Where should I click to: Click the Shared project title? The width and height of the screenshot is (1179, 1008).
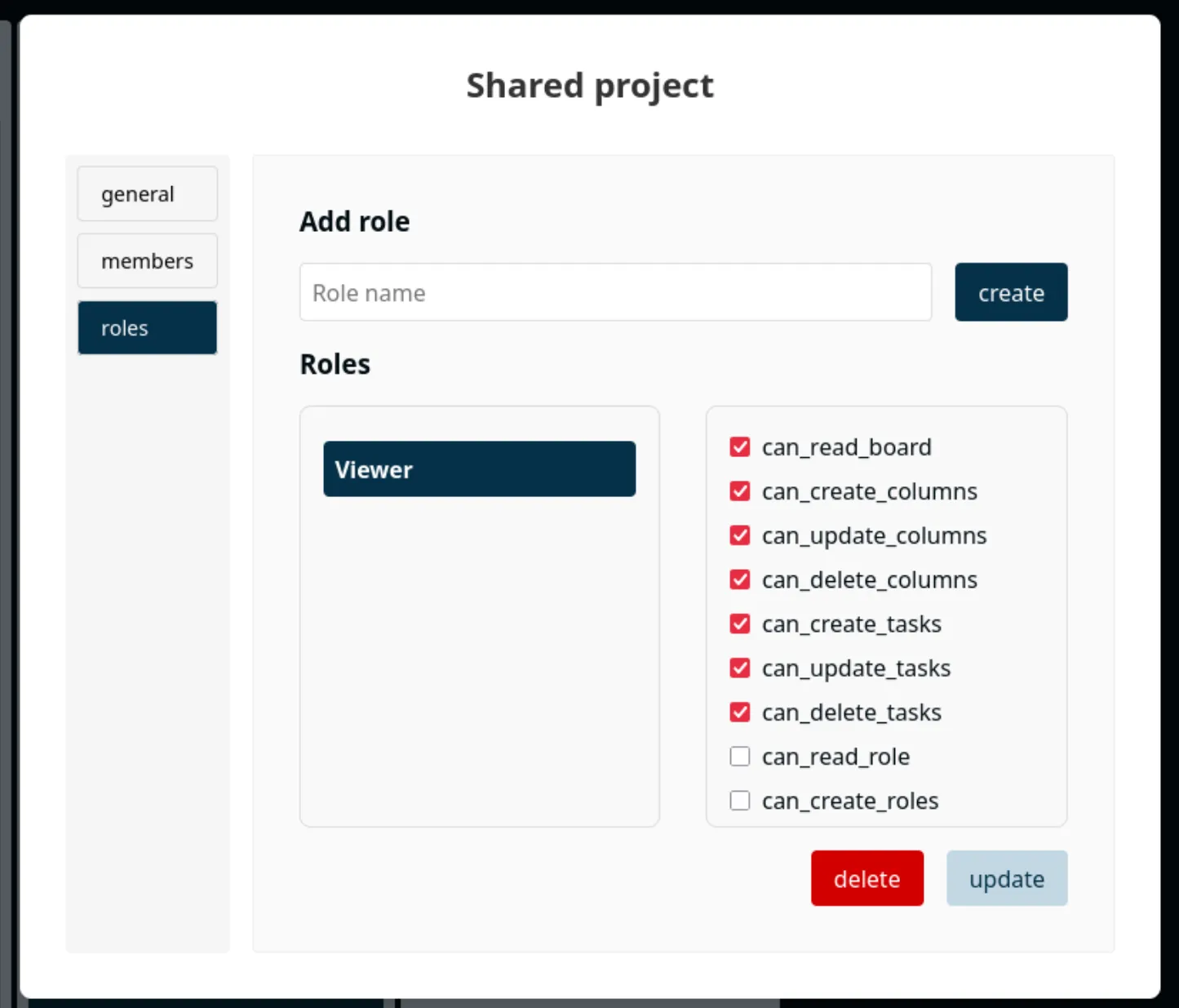590,86
